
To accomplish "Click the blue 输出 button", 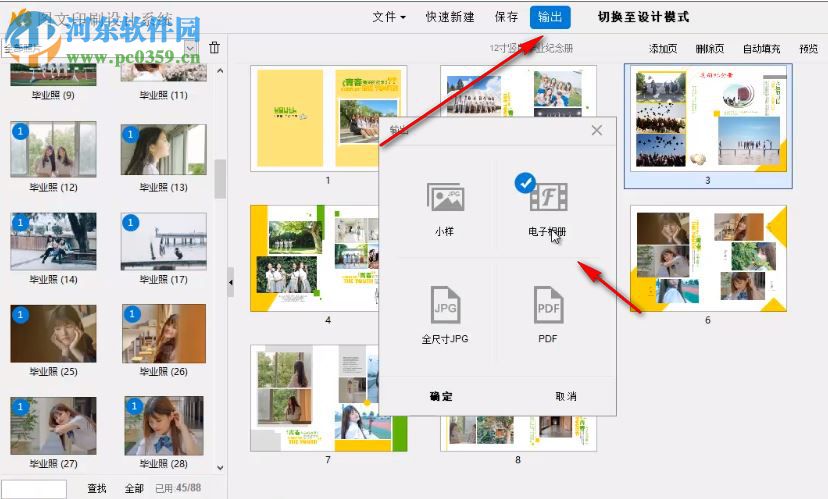I will (x=550, y=17).
